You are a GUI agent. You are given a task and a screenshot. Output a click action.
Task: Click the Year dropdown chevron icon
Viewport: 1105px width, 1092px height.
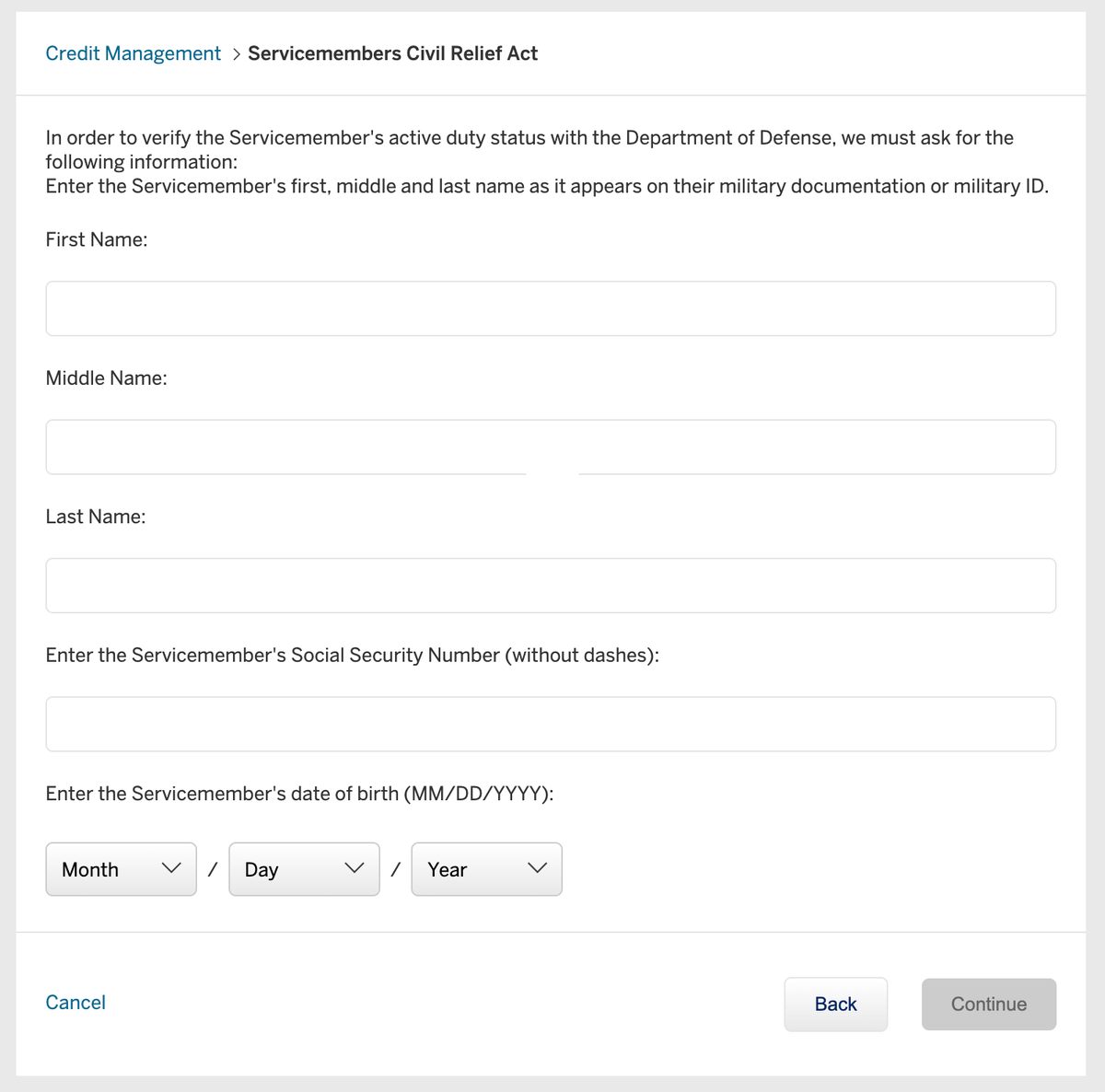(x=536, y=868)
